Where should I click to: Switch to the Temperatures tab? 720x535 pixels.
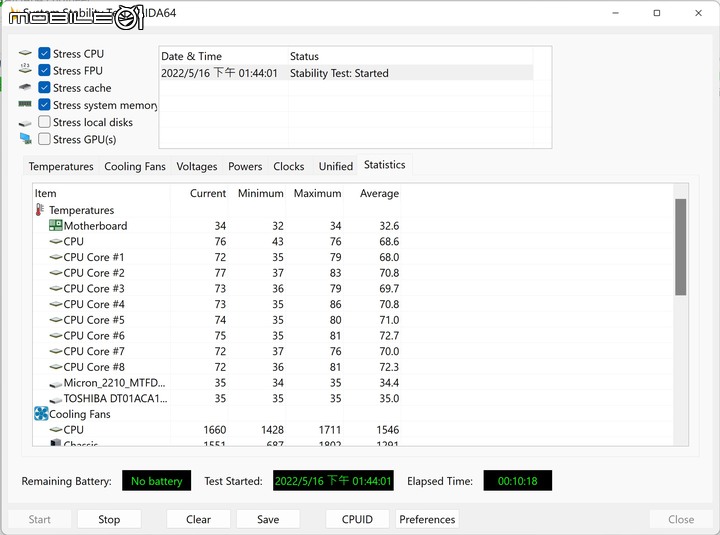tap(61, 166)
